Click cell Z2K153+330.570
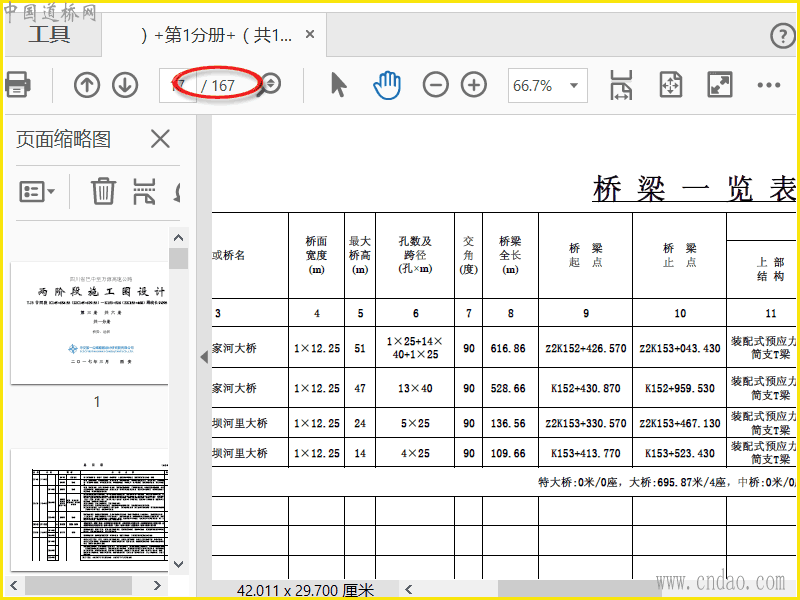 586,423
